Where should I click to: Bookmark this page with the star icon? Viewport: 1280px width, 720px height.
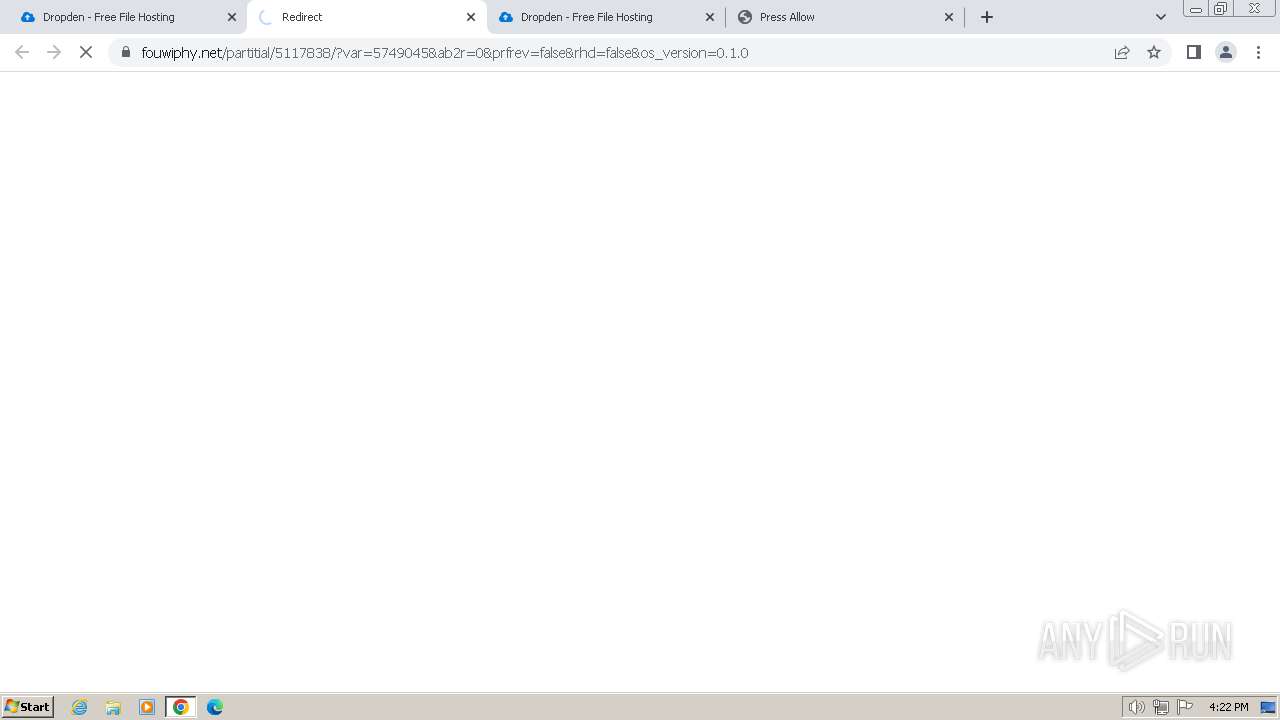[1154, 52]
